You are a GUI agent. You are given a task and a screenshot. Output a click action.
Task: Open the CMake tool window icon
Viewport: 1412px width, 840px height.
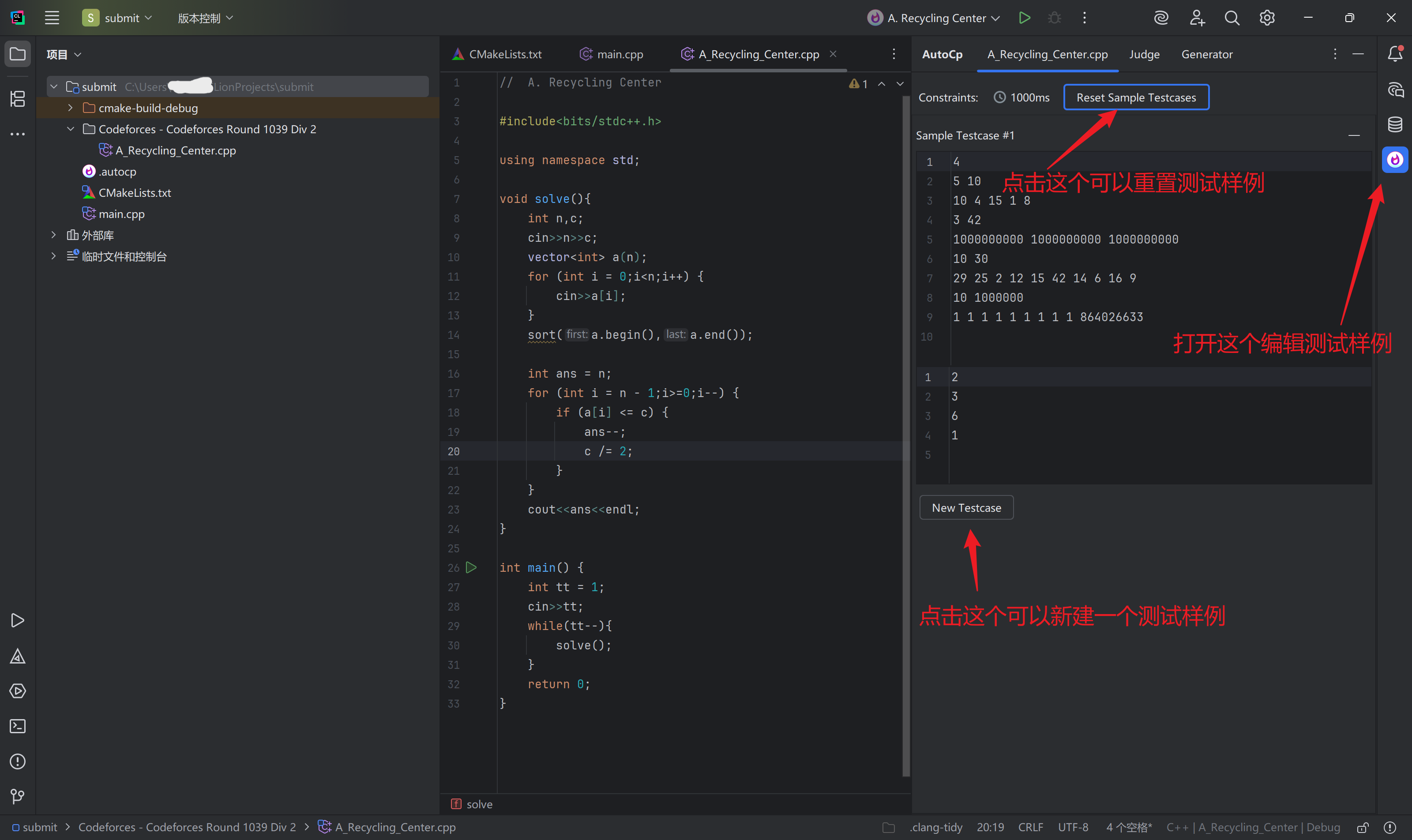tap(18, 656)
